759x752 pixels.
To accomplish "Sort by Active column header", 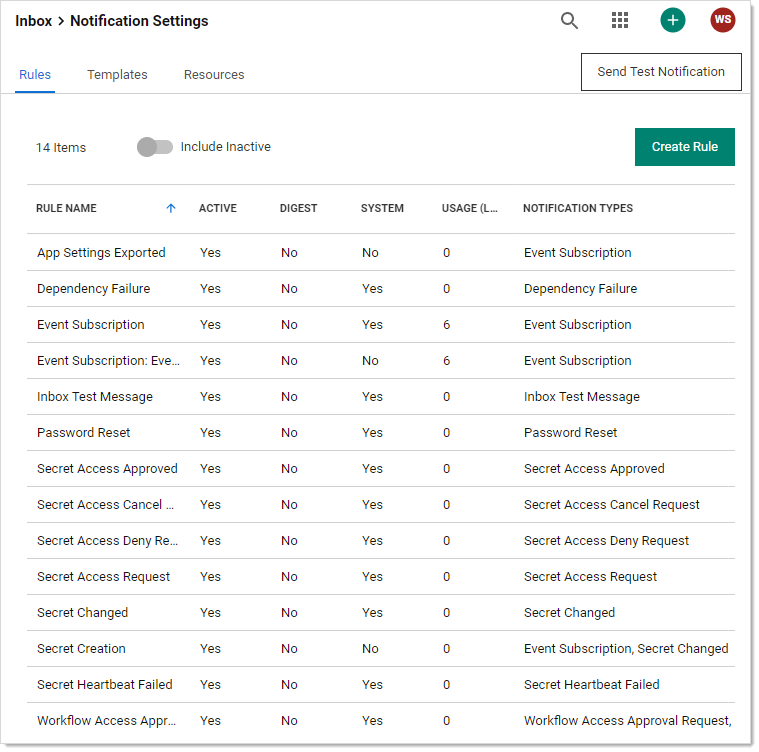I will pyautogui.click(x=218, y=209).
